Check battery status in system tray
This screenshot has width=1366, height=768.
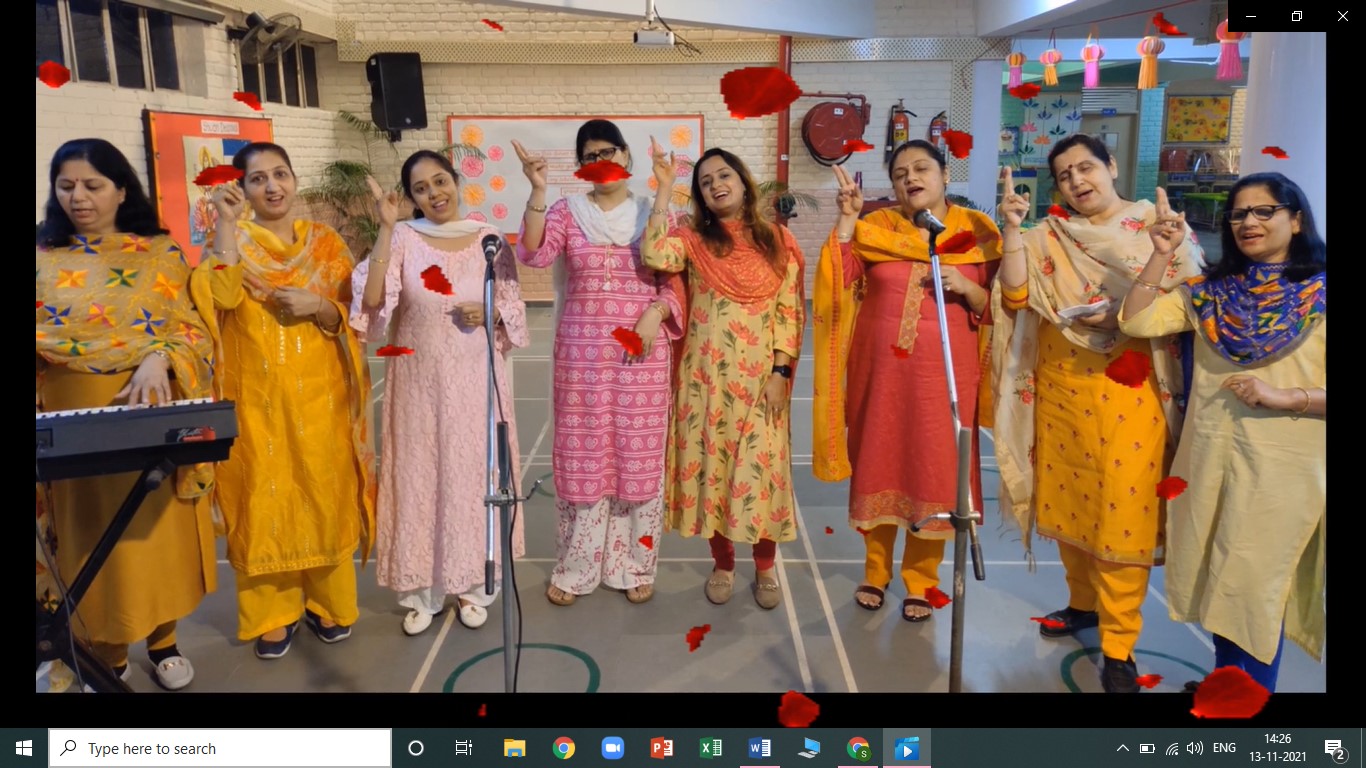click(x=1147, y=748)
